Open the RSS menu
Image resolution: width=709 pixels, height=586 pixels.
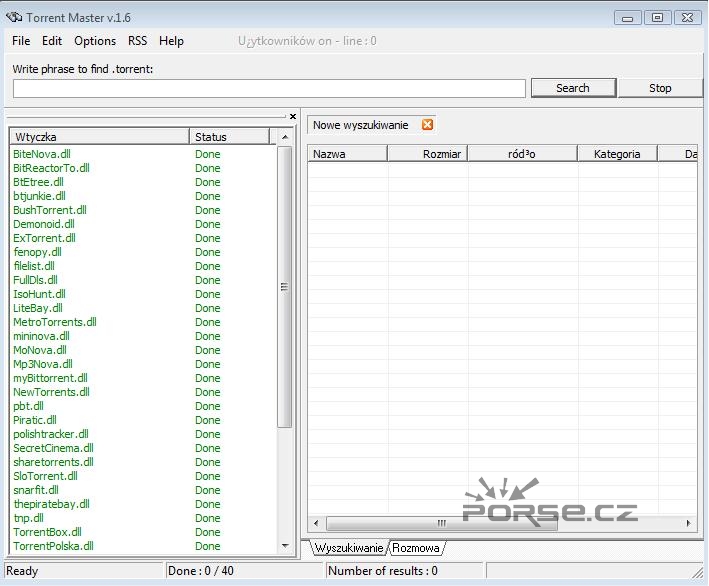(137, 41)
